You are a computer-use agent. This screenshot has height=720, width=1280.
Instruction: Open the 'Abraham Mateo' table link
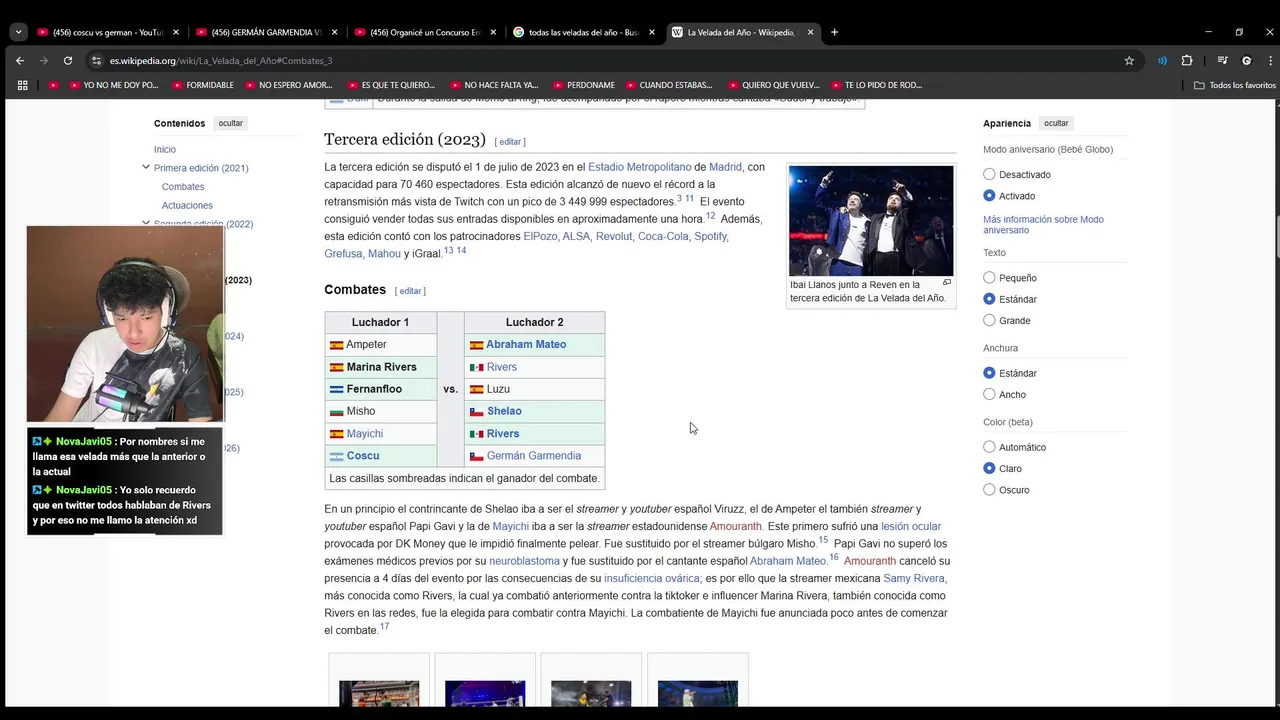[x=526, y=344]
